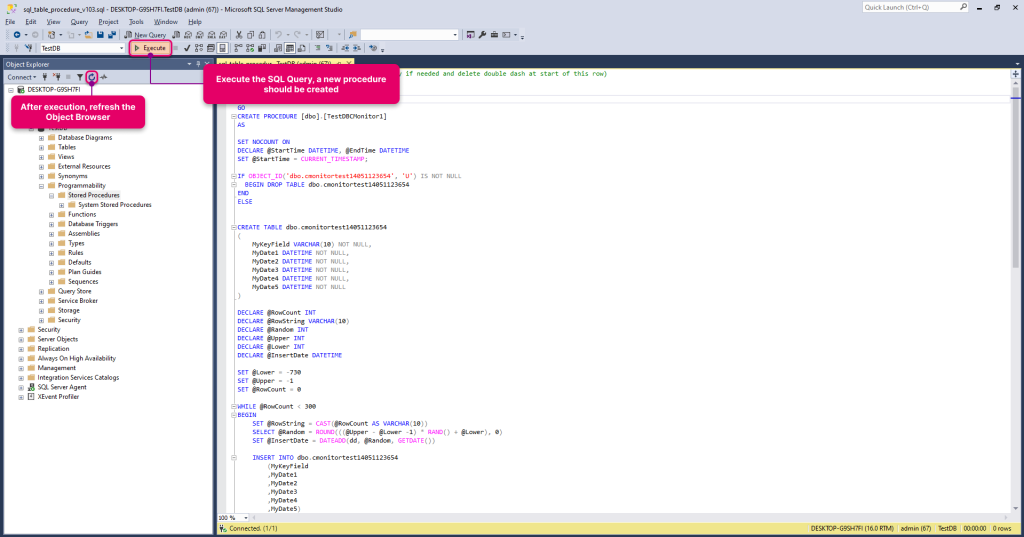Screen dimensions: 1024x537
Task: Click the New Query button
Action: click(x=145, y=35)
